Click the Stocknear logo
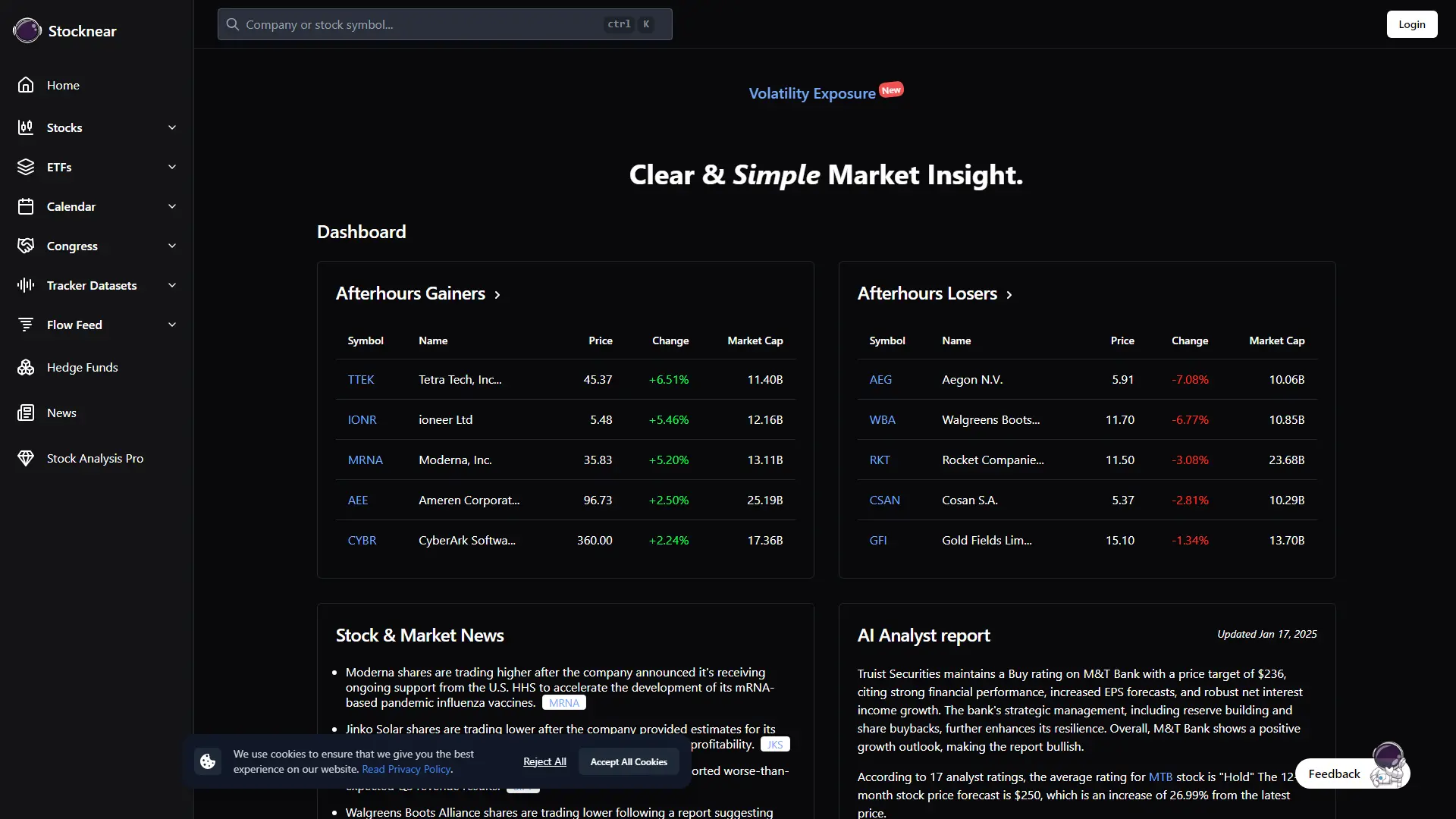Viewport: 1456px width, 819px height. pyautogui.click(x=27, y=30)
